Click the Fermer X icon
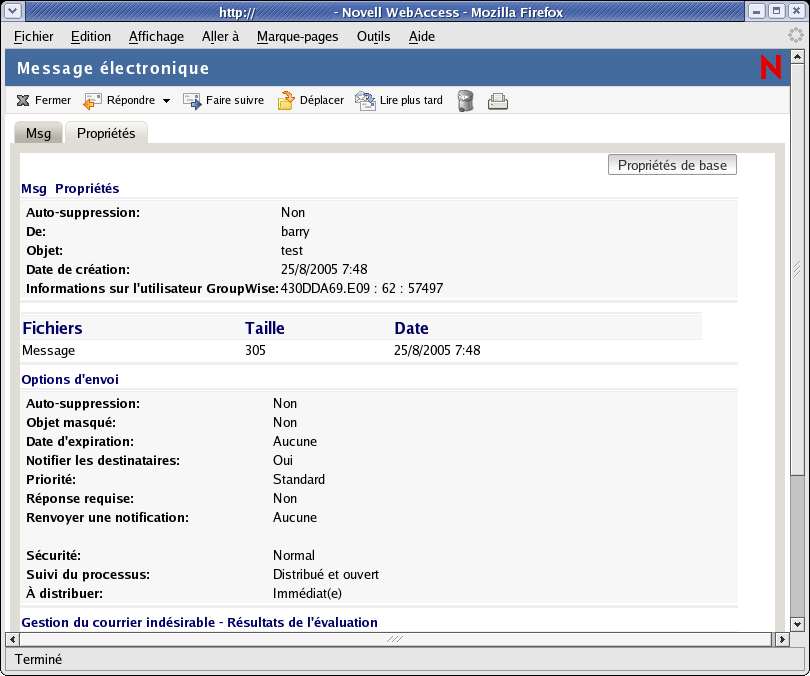 [x=23, y=100]
